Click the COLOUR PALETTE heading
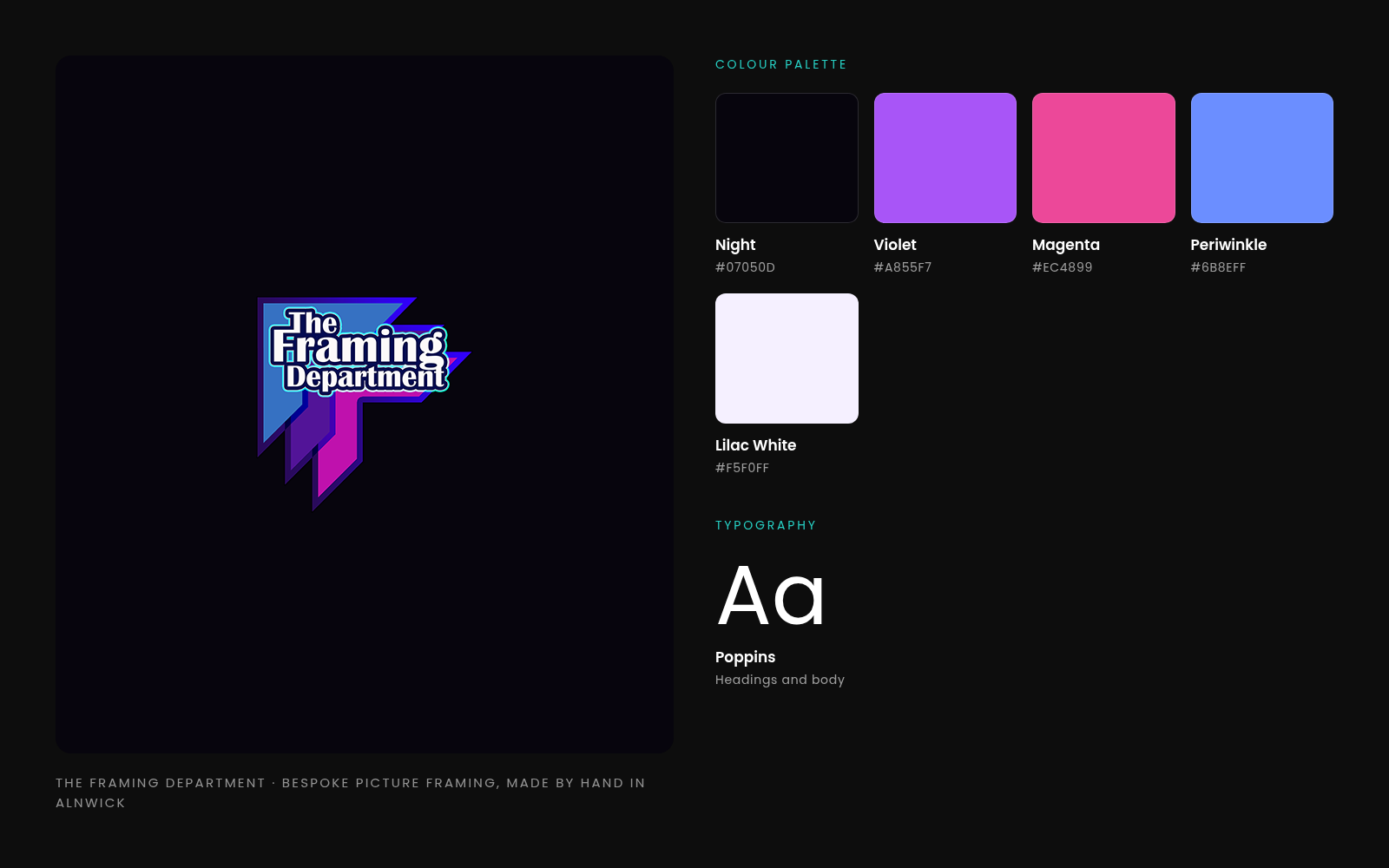This screenshot has height=868, width=1389. (780, 64)
